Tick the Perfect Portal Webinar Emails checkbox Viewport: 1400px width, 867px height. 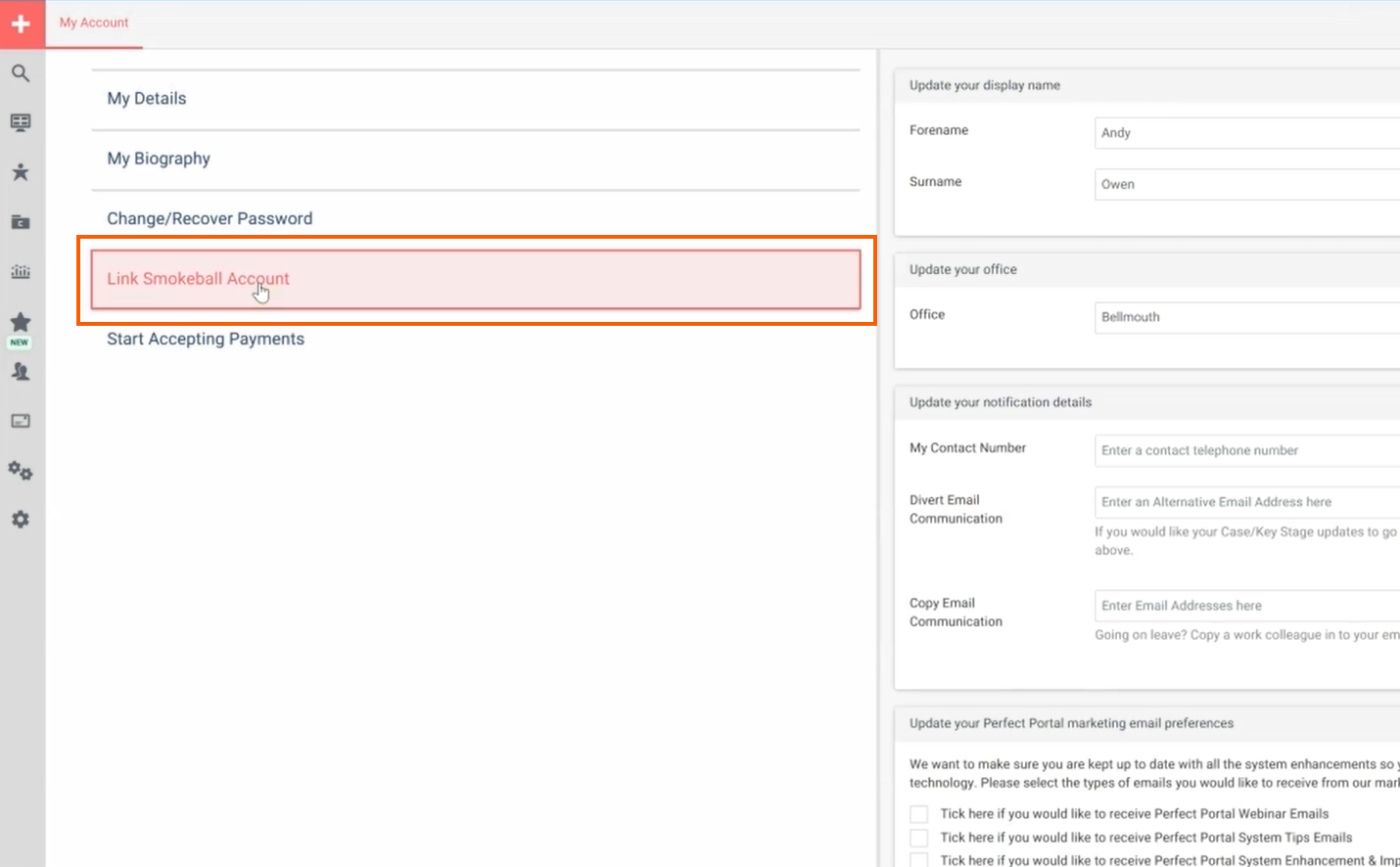pos(918,814)
